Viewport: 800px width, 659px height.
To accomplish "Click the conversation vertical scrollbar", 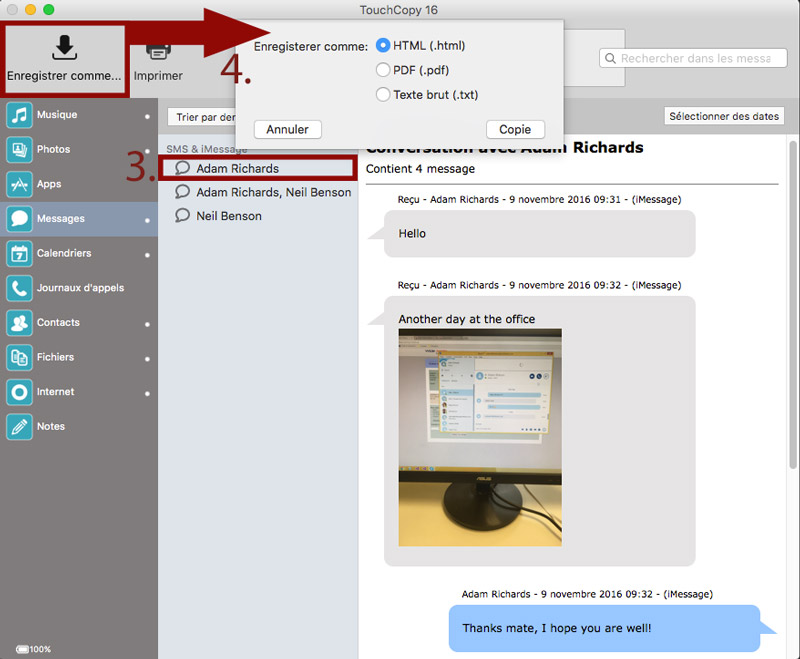I will point(793,306).
